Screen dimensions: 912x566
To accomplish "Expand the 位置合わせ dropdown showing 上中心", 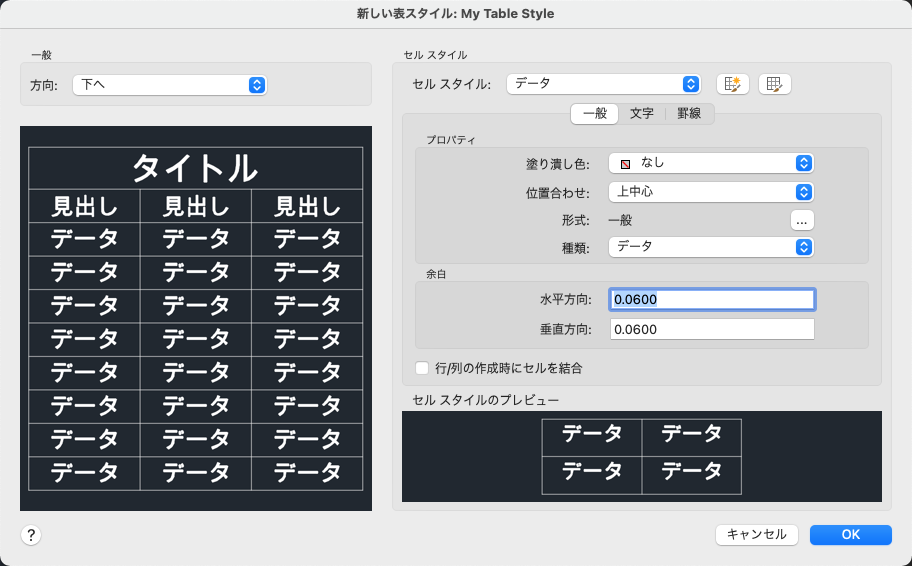I will point(711,192).
